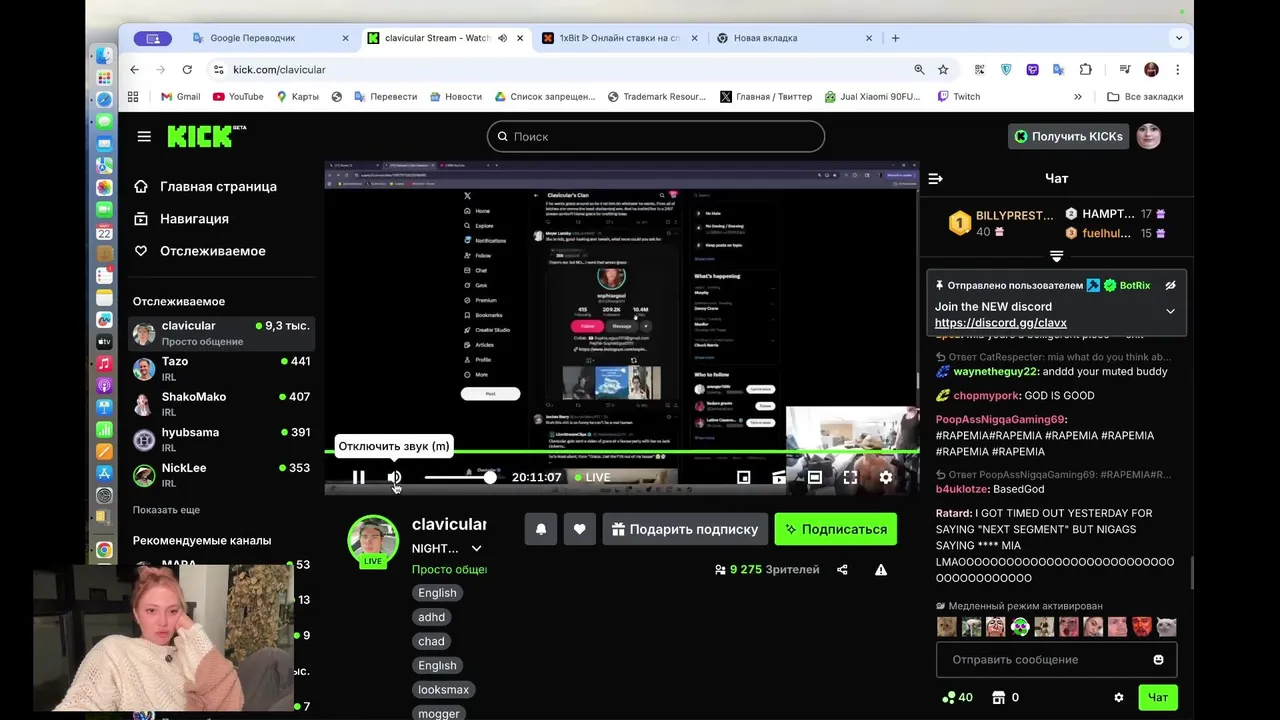Toggle theater mode in the player
Viewport: 1280px width, 720px height.
coord(814,477)
